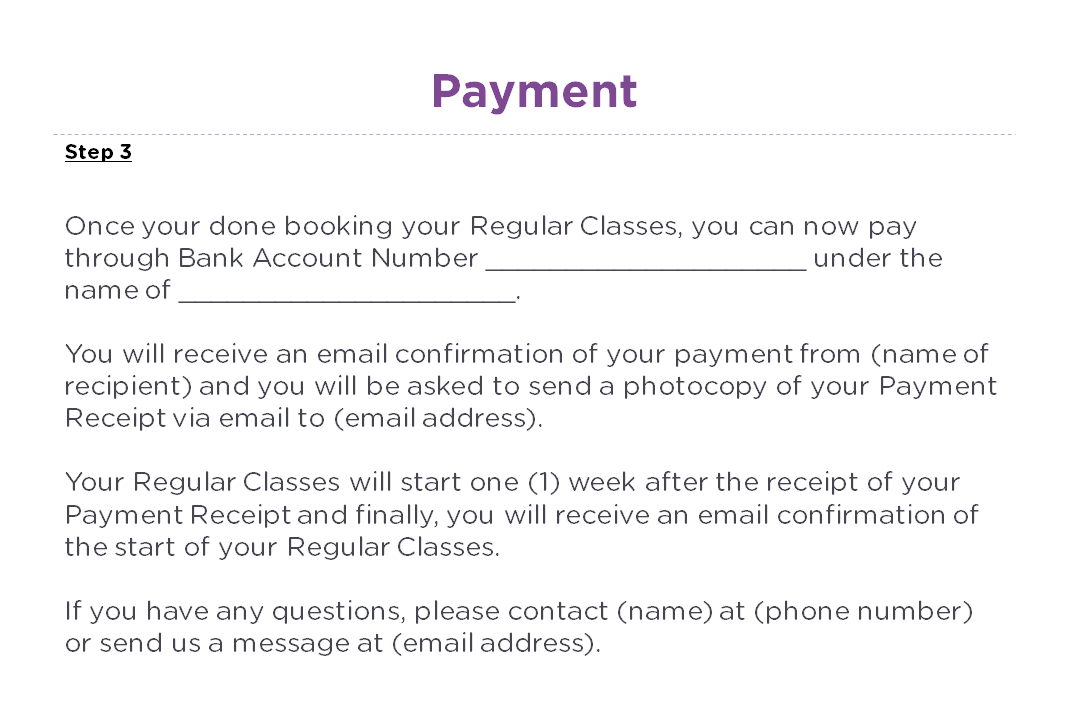Click the dotted divider line under title
The height and width of the screenshot is (721, 1068).
(x=534, y=135)
